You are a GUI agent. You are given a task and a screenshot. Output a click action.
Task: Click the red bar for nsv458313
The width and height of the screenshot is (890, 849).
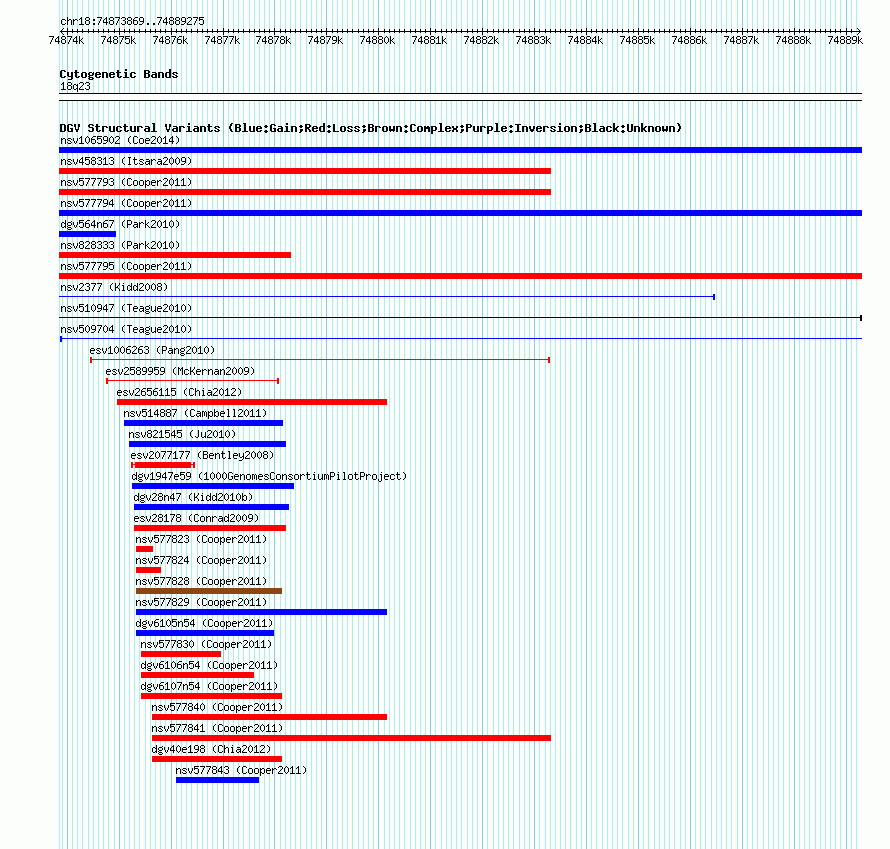305,171
